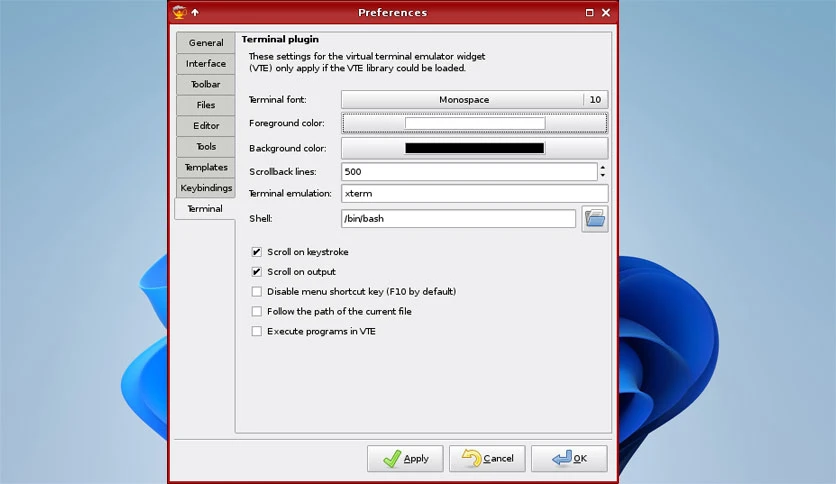Pick the black background color swatch
The width and height of the screenshot is (836, 484).
[x=475, y=148]
